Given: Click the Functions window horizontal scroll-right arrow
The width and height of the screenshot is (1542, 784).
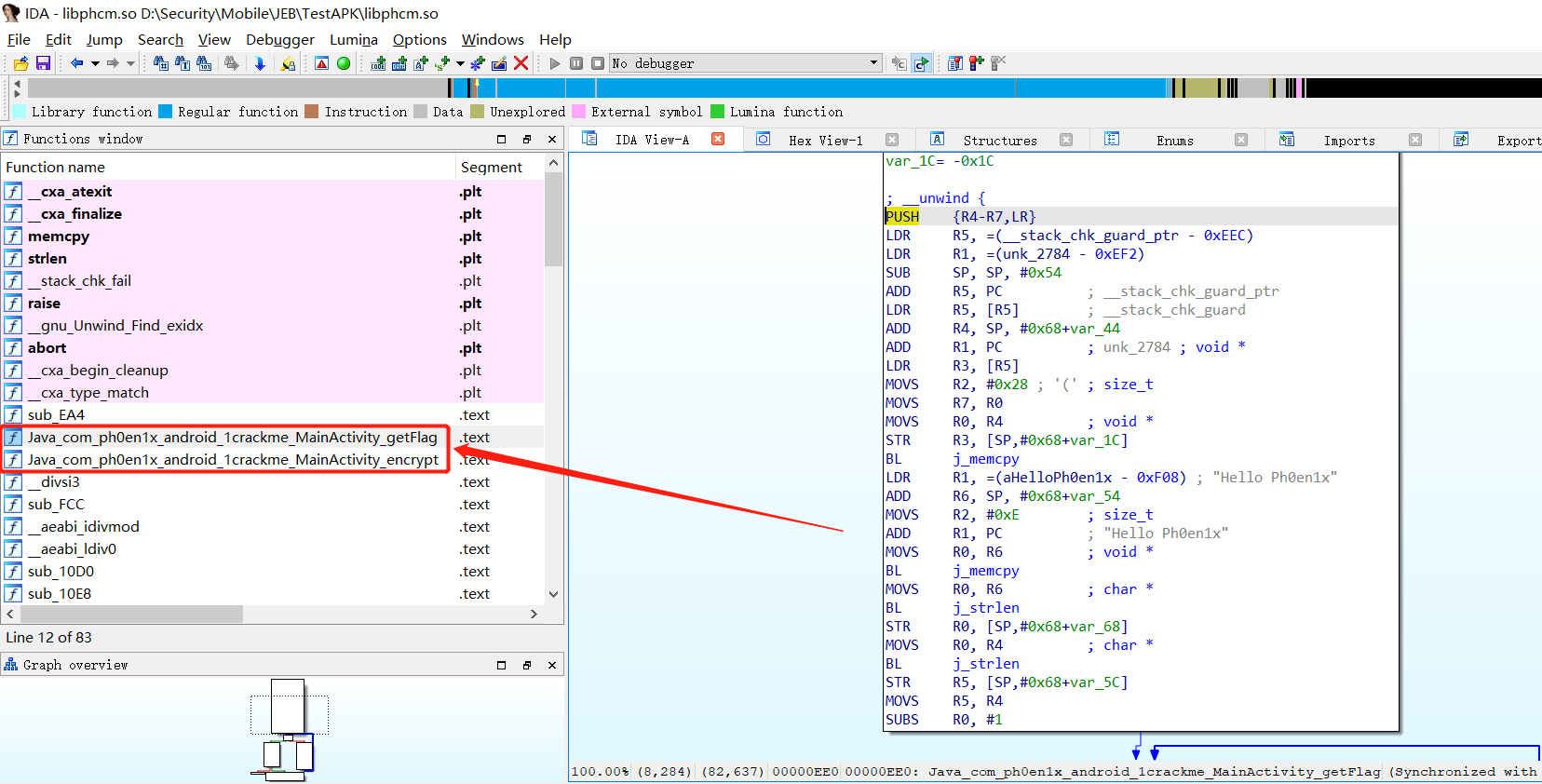Looking at the screenshot, I should (x=534, y=614).
